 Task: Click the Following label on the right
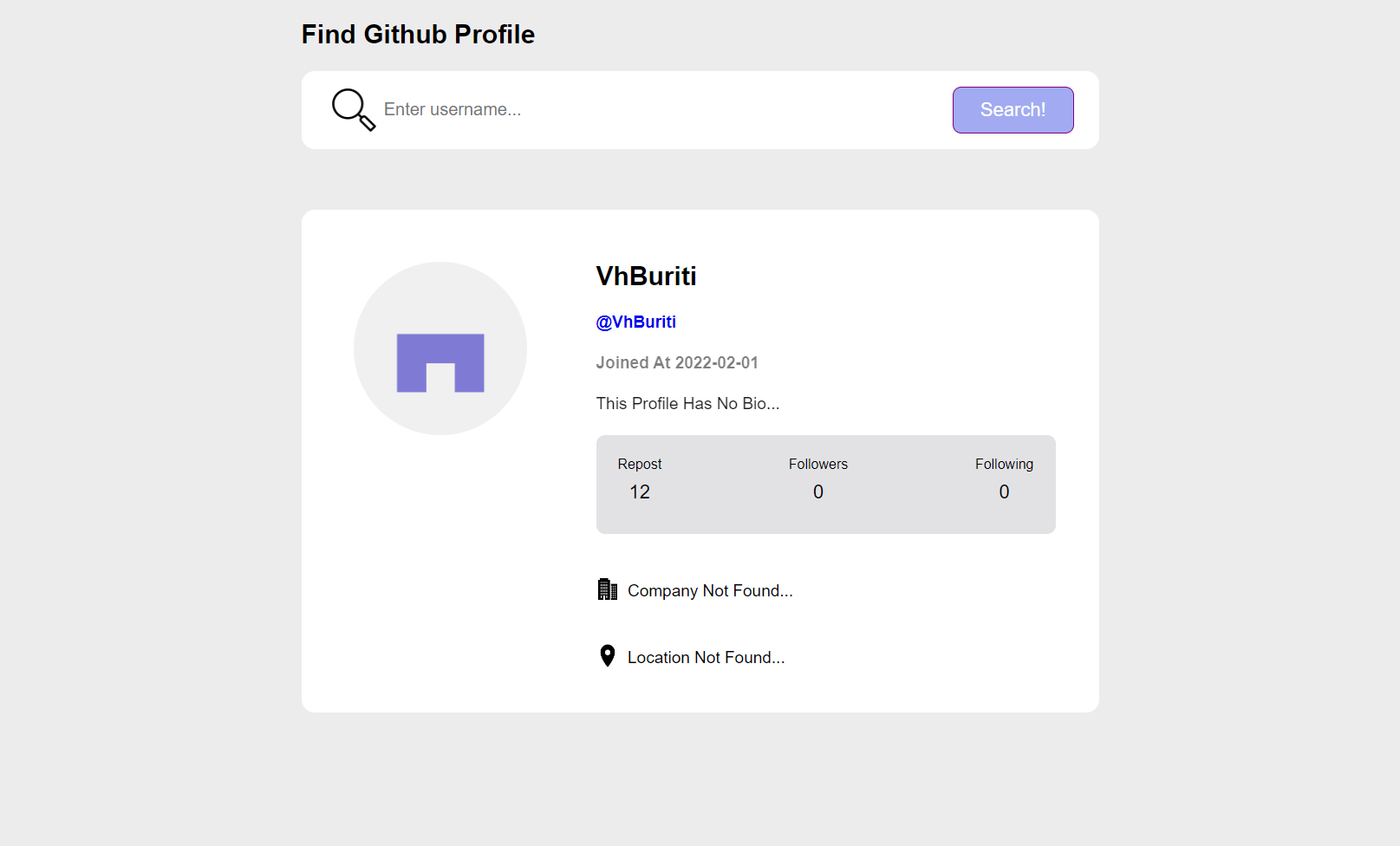(x=1004, y=464)
